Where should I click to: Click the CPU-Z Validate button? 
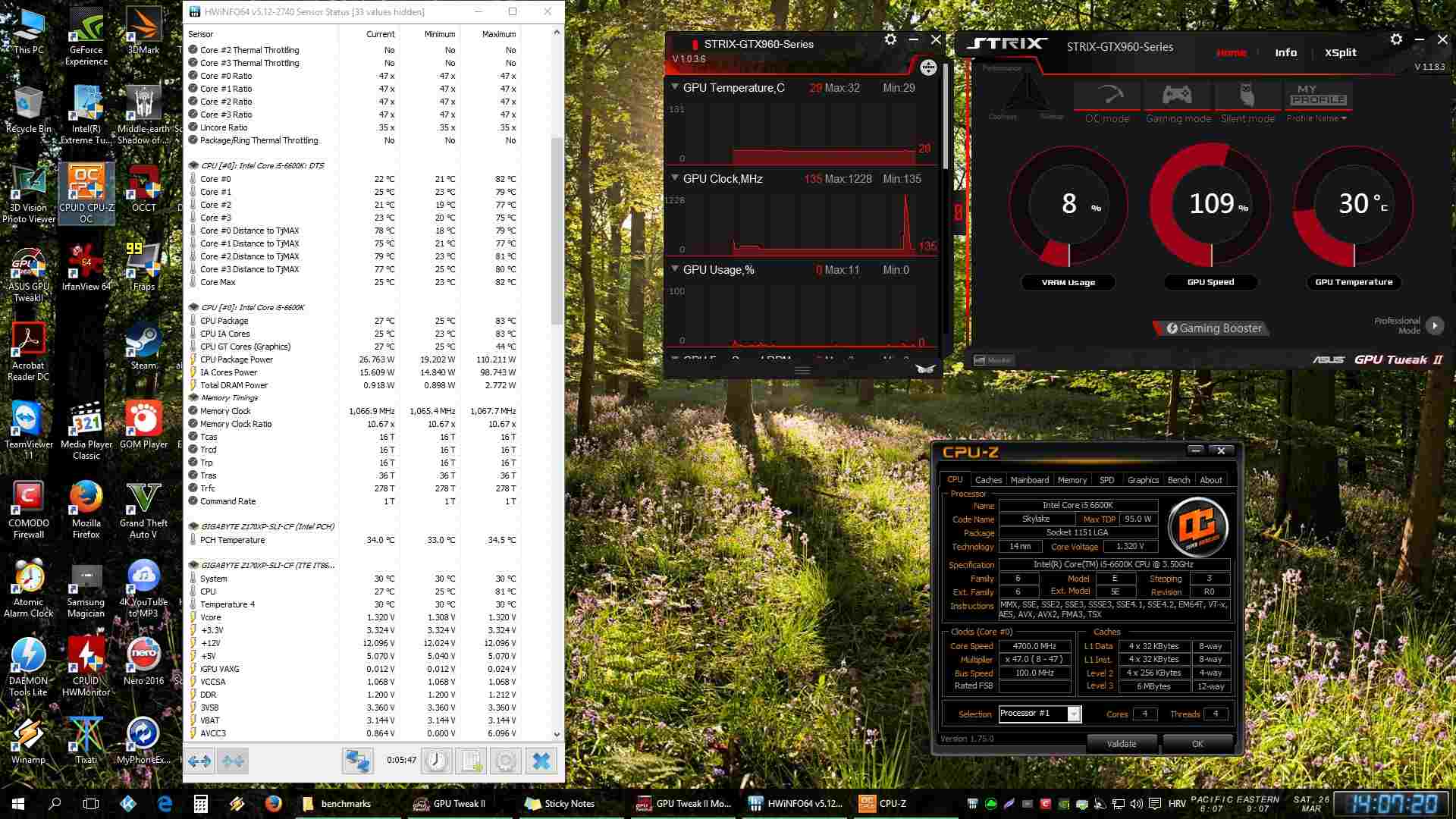click(1121, 744)
